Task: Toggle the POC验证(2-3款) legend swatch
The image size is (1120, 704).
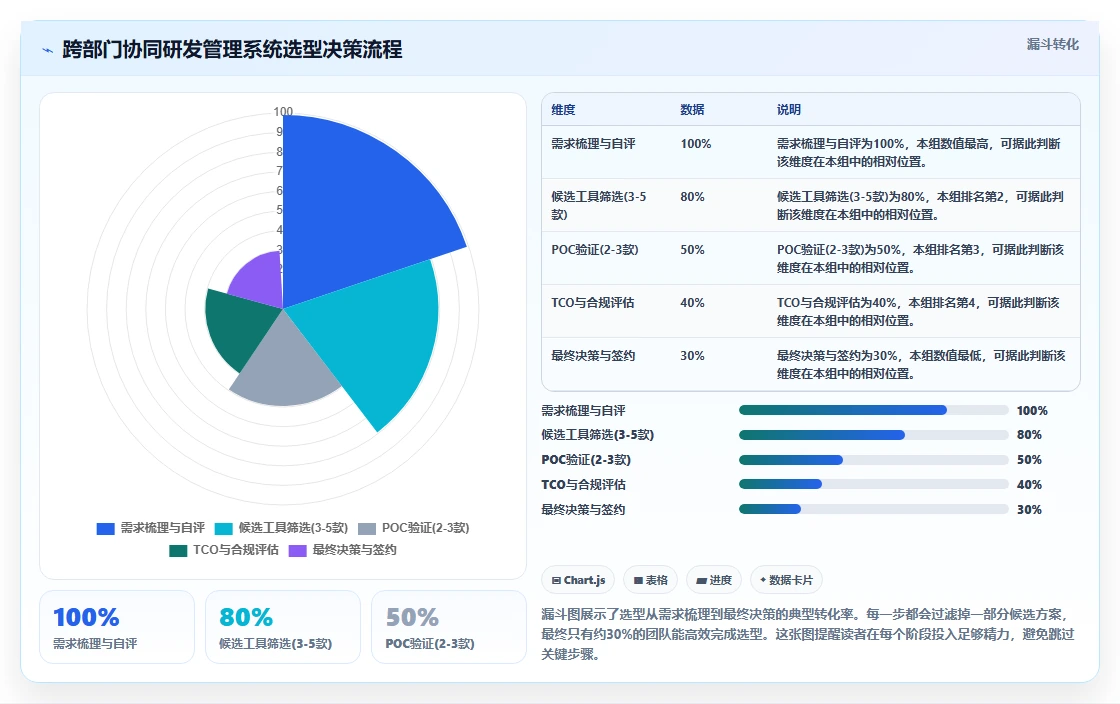Action: click(367, 528)
